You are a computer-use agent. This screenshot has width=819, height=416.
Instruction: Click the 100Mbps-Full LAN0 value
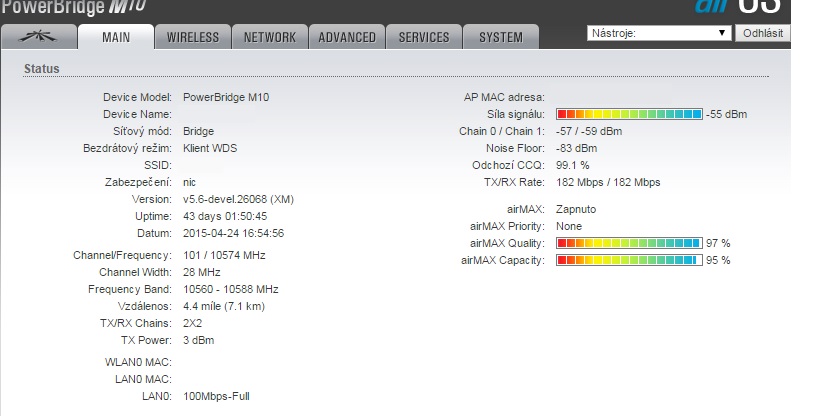tap(216, 397)
